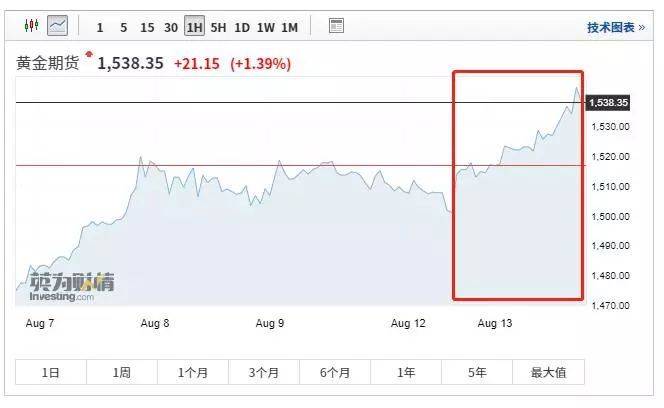Viewport: 664px width, 408px height.
Task: Choose the 30-minute interval
Action: point(171,27)
